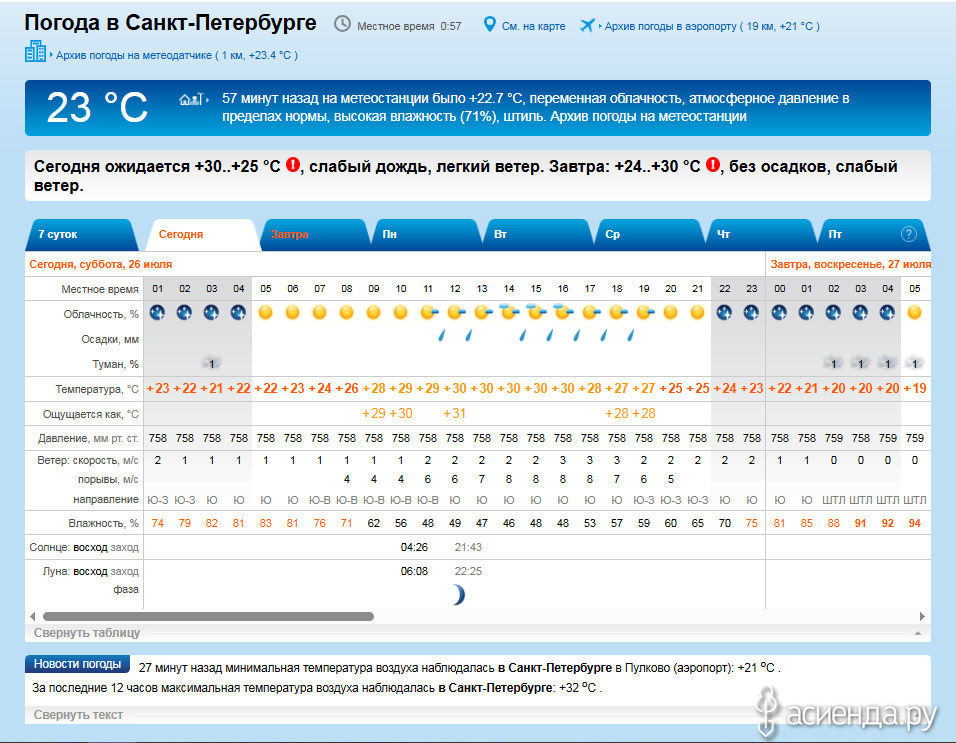The image size is (956, 743).
Task: Click the Новости погоды label
Action: point(77,664)
